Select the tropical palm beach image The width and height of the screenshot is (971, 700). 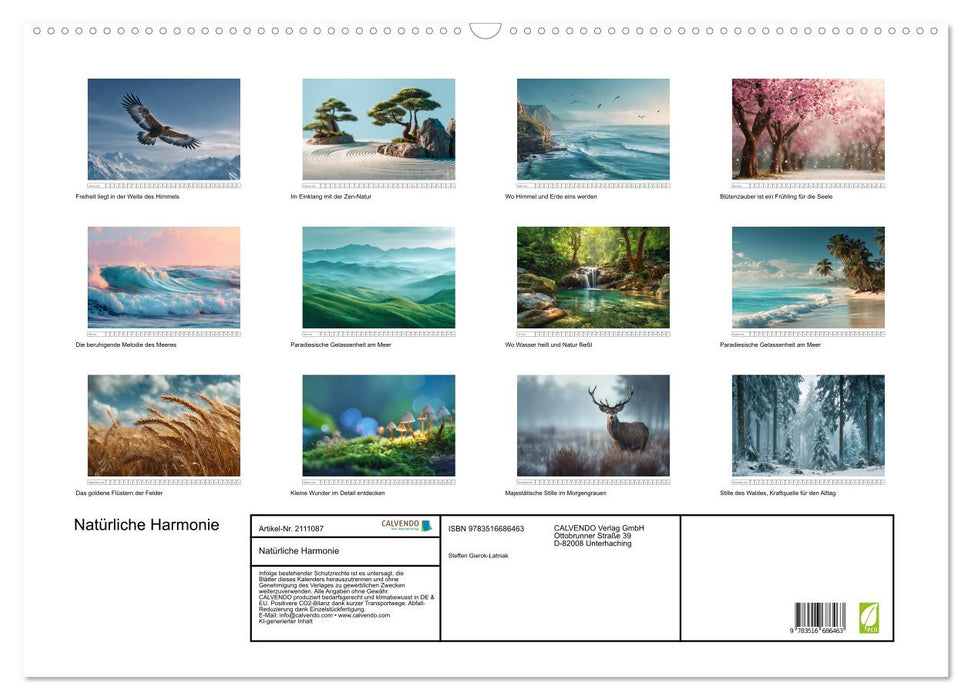pos(808,277)
